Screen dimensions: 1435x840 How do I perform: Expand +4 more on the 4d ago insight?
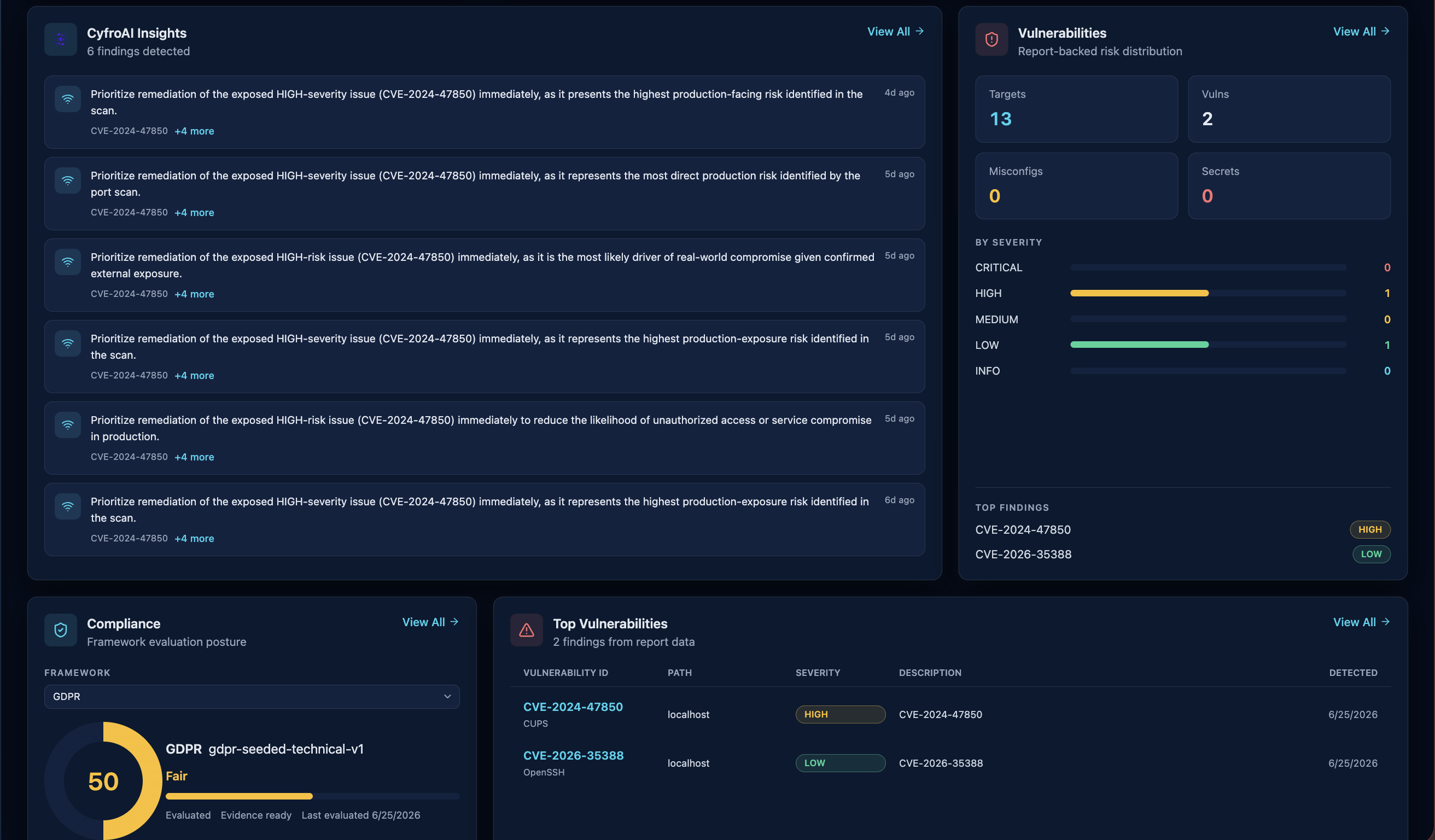point(194,131)
